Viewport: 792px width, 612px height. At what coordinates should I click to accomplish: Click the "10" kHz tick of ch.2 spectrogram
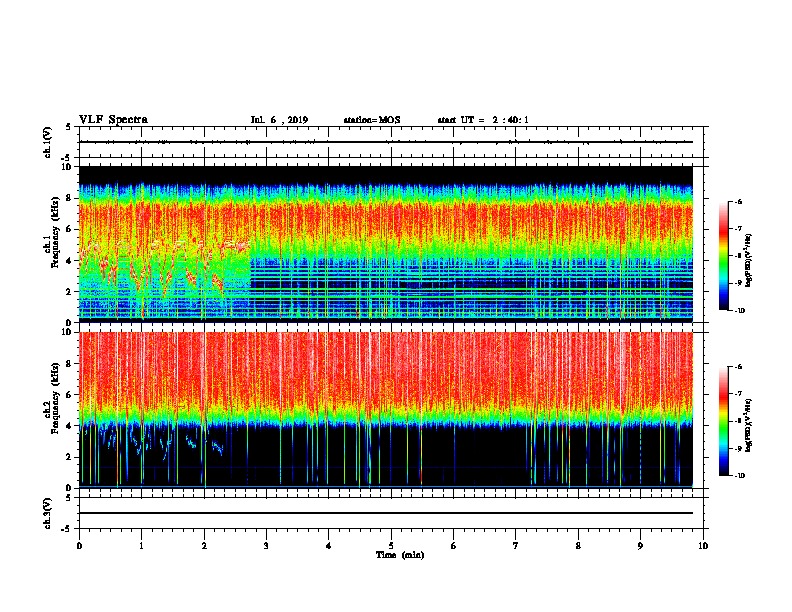click(69, 332)
